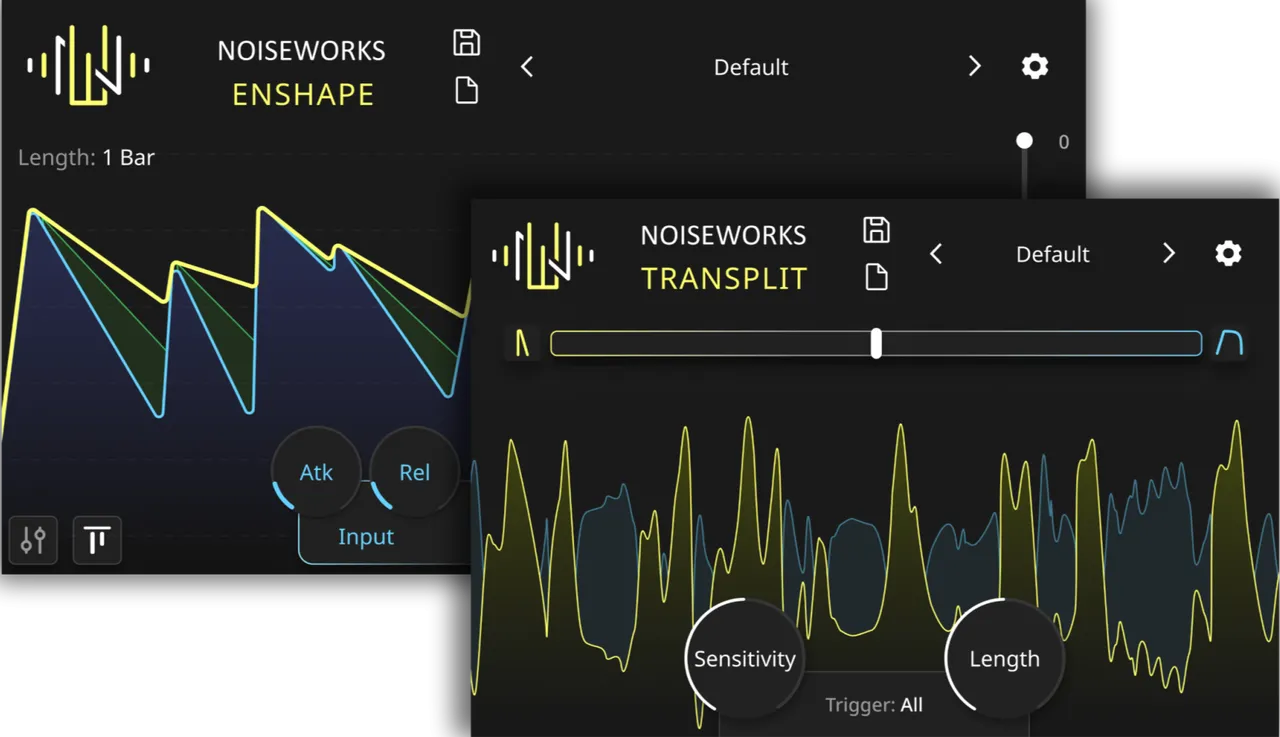Viewport: 1280px width, 737px height.
Task: Create a new Transplit preset using the page icon
Action: tap(876, 277)
